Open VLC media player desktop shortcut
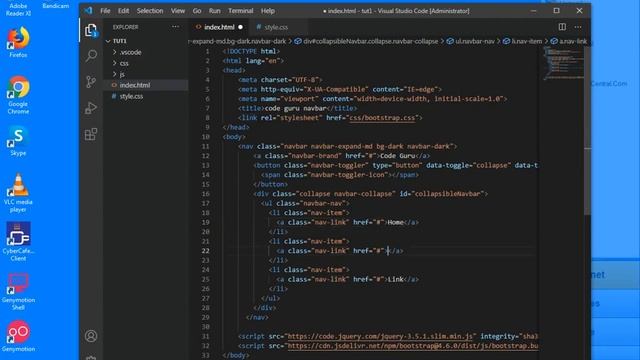Image resolution: width=640 pixels, height=360 pixels. [x=18, y=193]
